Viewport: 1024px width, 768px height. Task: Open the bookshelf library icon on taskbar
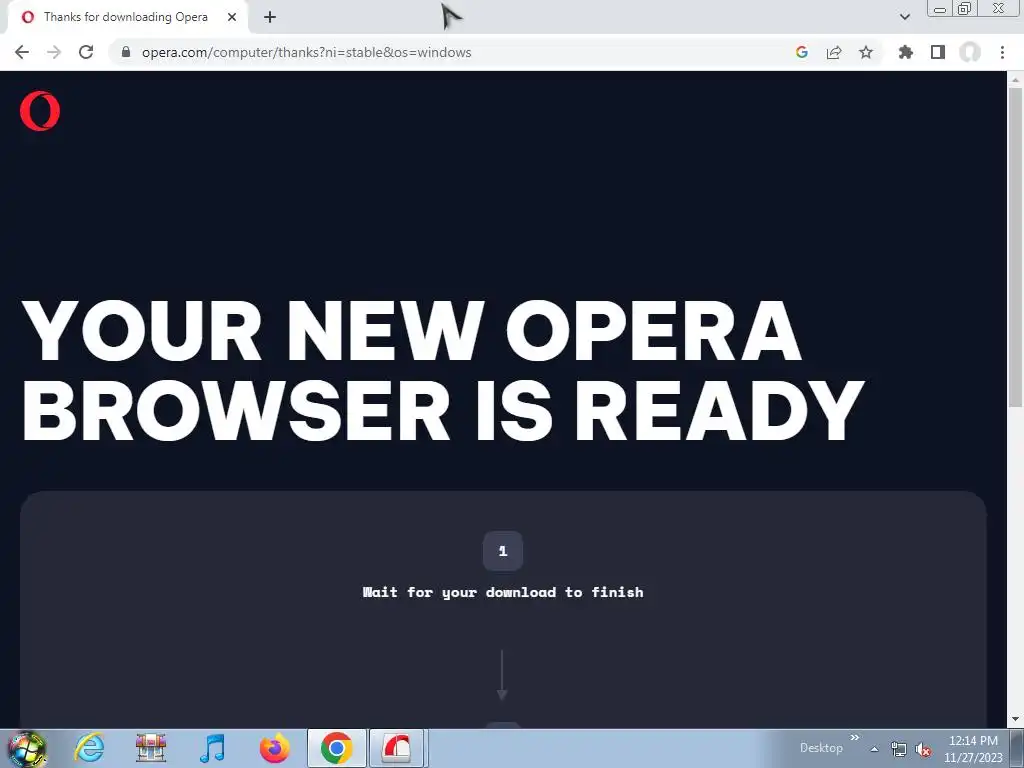pyautogui.click(x=151, y=748)
